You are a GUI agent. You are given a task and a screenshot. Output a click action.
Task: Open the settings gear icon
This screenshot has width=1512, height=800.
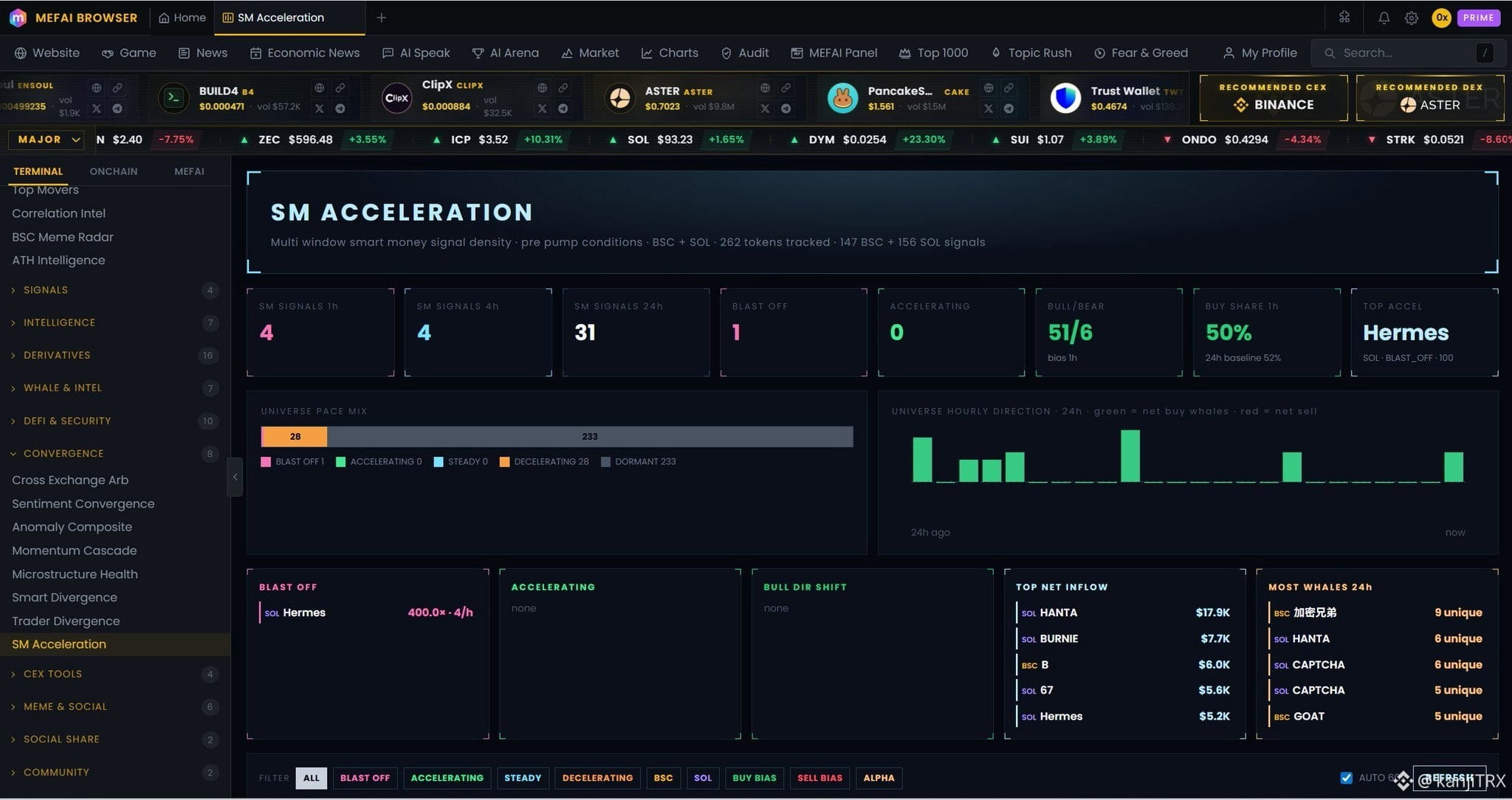coord(1411,18)
